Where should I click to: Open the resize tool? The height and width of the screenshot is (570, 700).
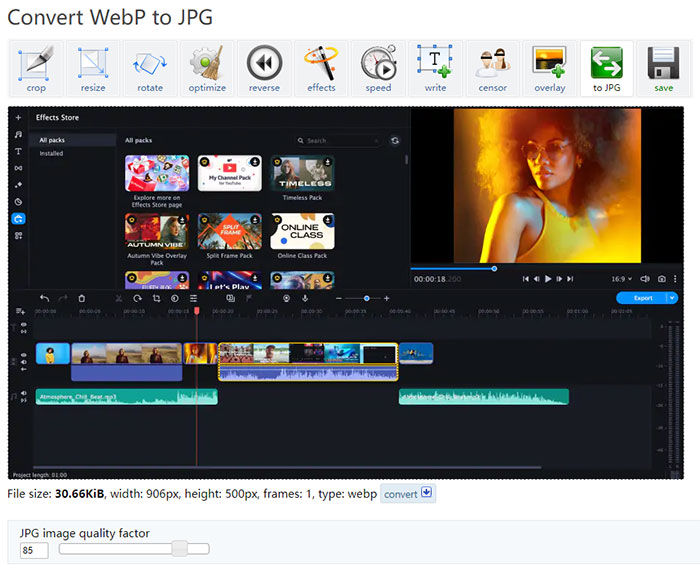pos(93,68)
